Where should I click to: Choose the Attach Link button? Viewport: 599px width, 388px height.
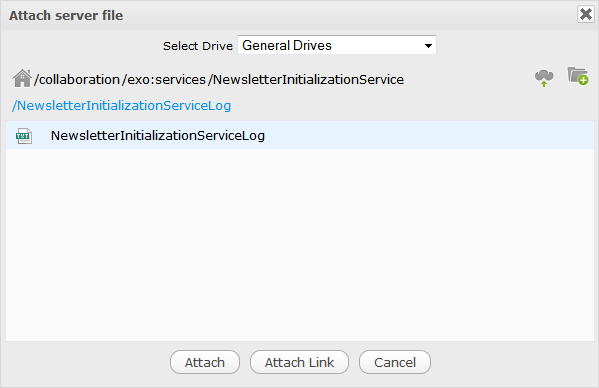pyautogui.click(x=299, y=362)
